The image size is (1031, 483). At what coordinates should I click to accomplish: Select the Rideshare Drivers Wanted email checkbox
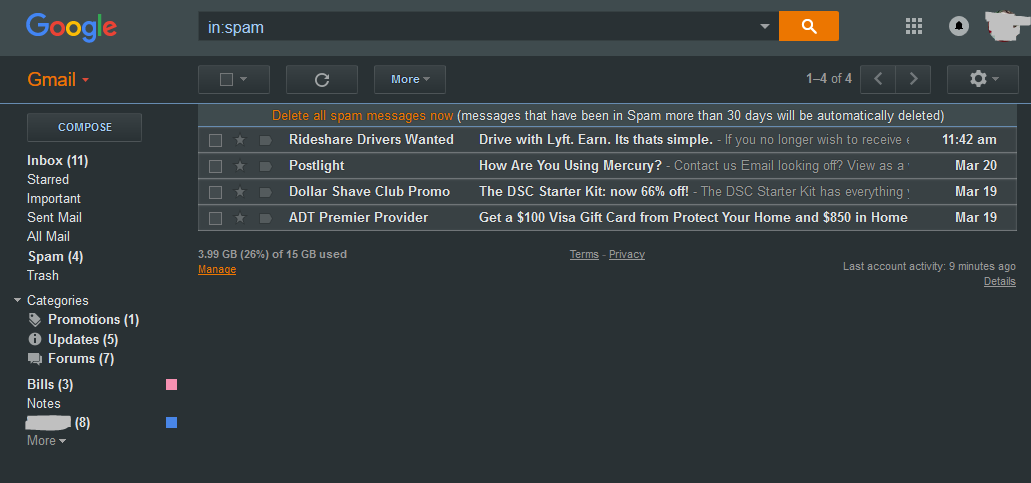pyautogui.click(x=215, y=140)
